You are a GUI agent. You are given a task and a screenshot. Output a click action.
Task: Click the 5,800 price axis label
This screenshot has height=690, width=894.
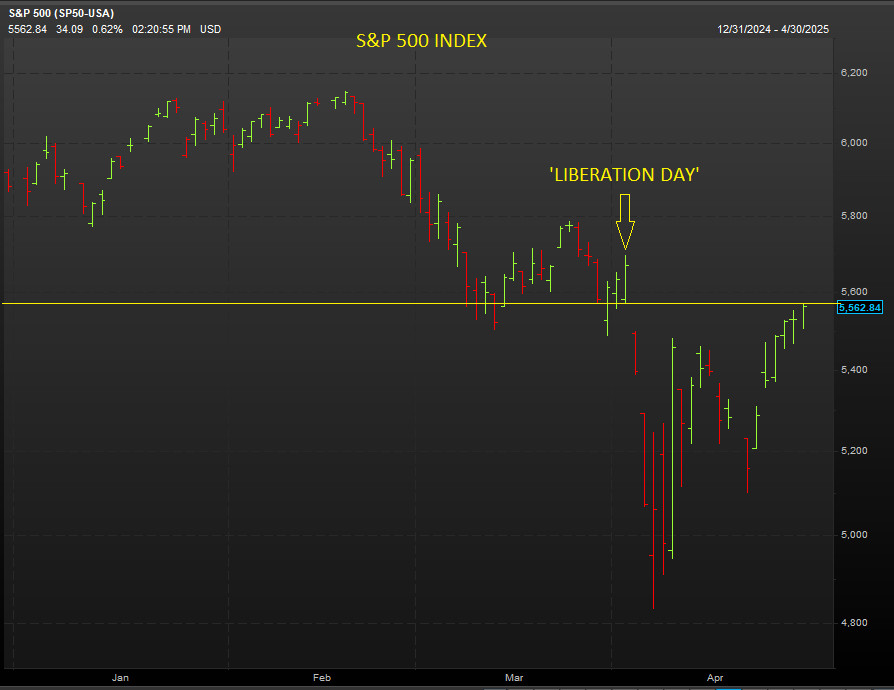click(x=854, y=216)
